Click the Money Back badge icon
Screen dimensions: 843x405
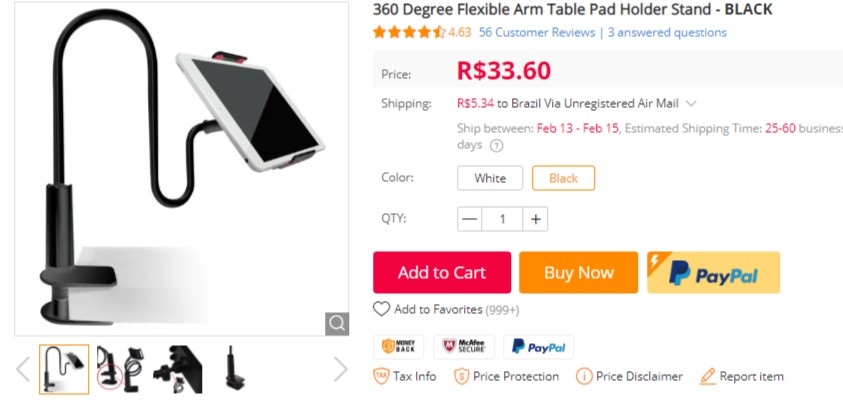click(398, 346)
